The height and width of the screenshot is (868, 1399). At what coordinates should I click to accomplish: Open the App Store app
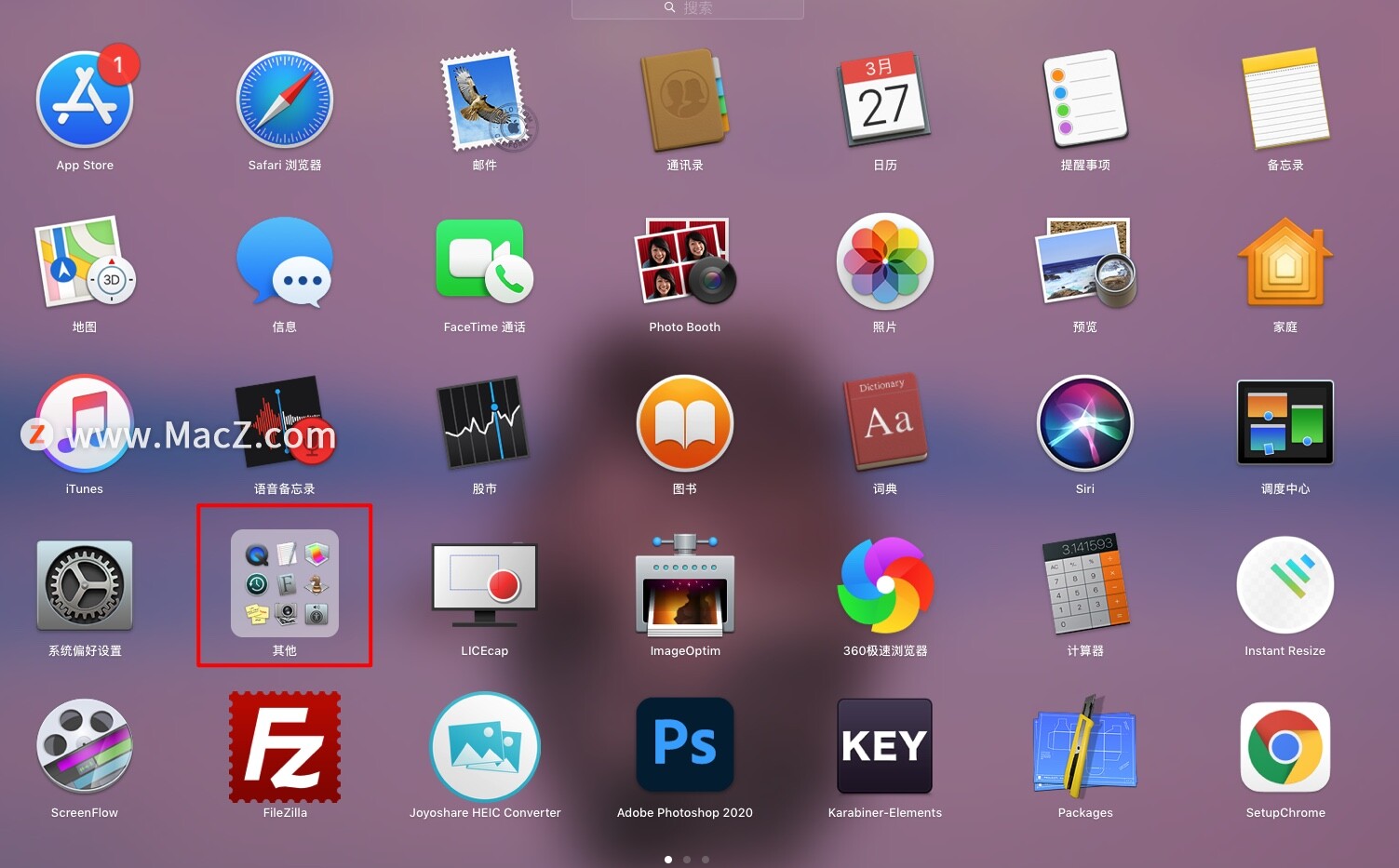point(85,100)
